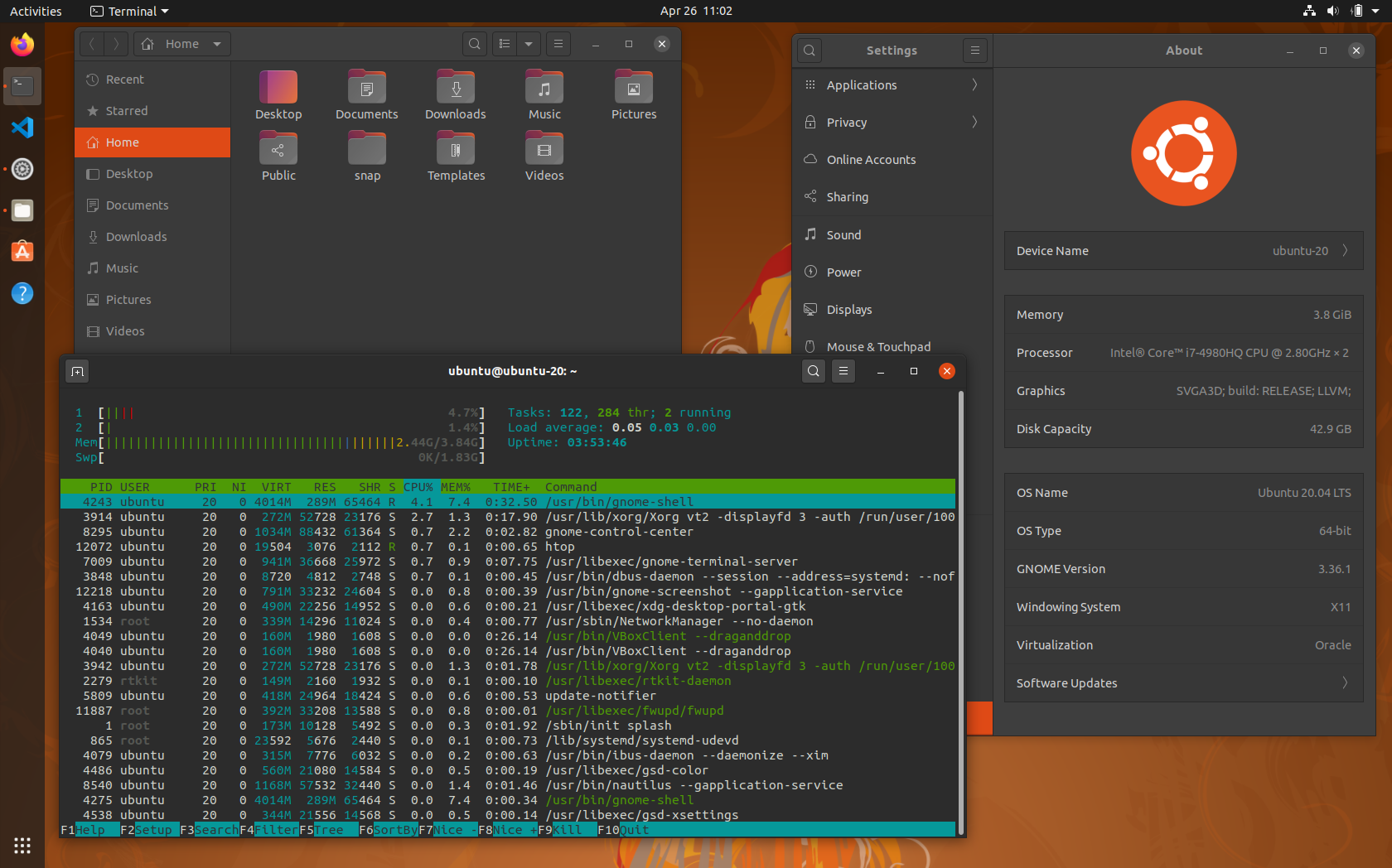Image resolution: width=1392 pixels, height=868 pixels.
Task: Open Device Name ubuntu-20 row
Action: tap(1183, 251)
